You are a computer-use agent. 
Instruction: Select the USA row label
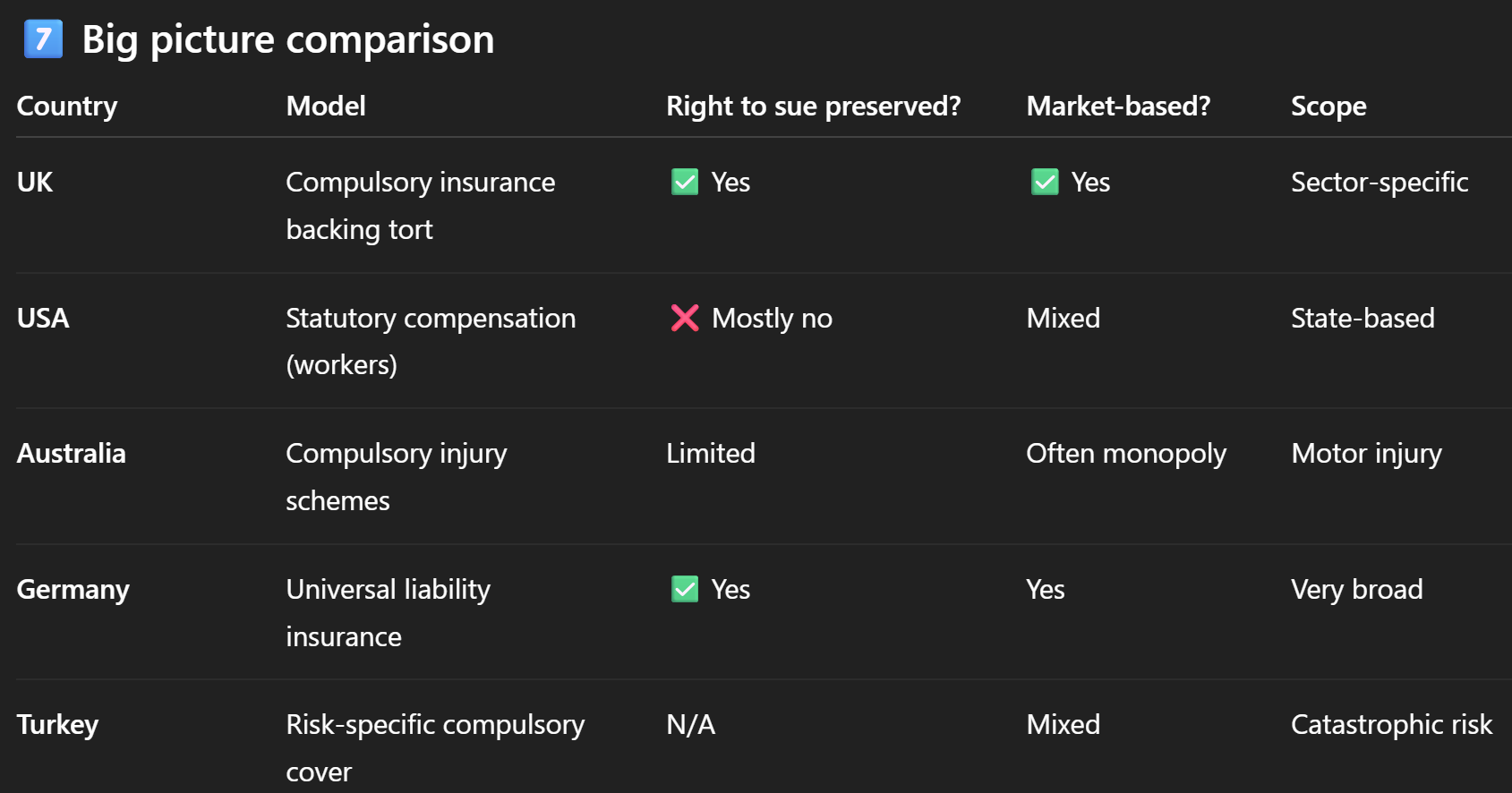43,319
